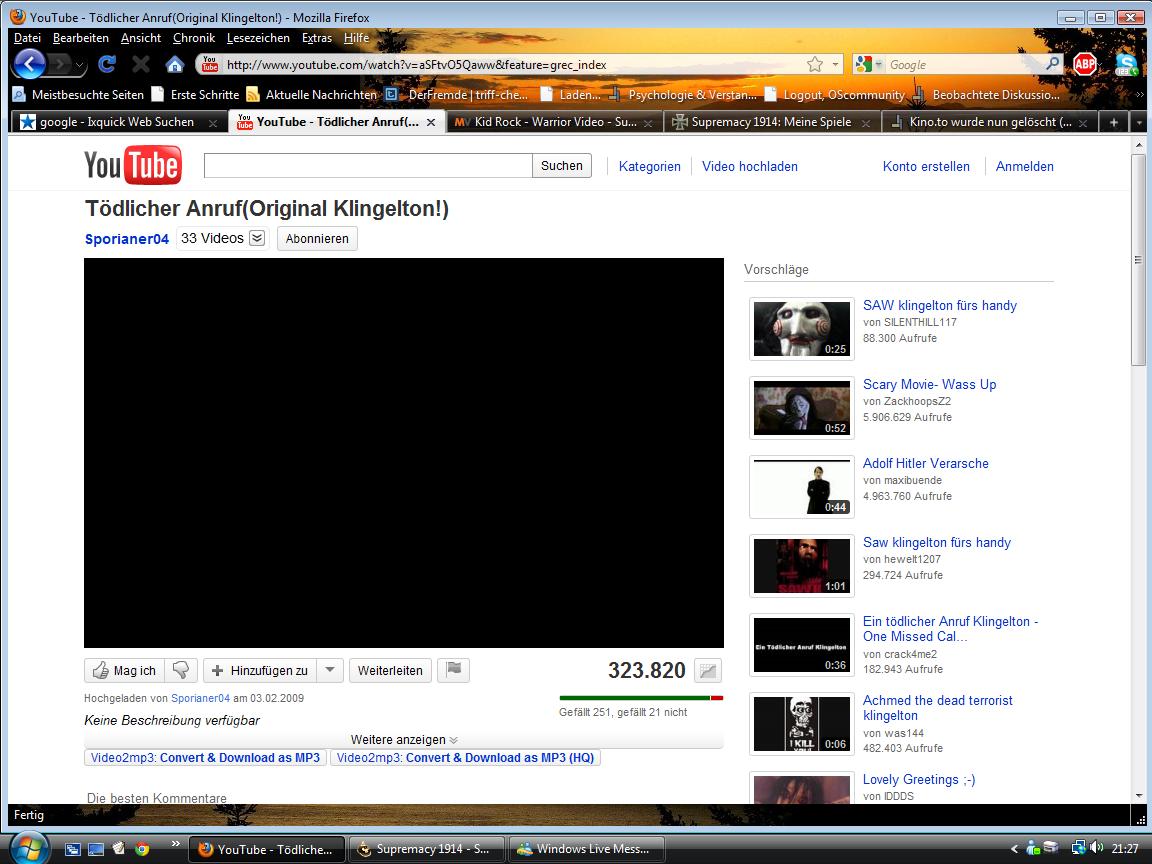Open the Hilfe menu
The height and width of the screenshot is (864, 1152).
[356, 37]
